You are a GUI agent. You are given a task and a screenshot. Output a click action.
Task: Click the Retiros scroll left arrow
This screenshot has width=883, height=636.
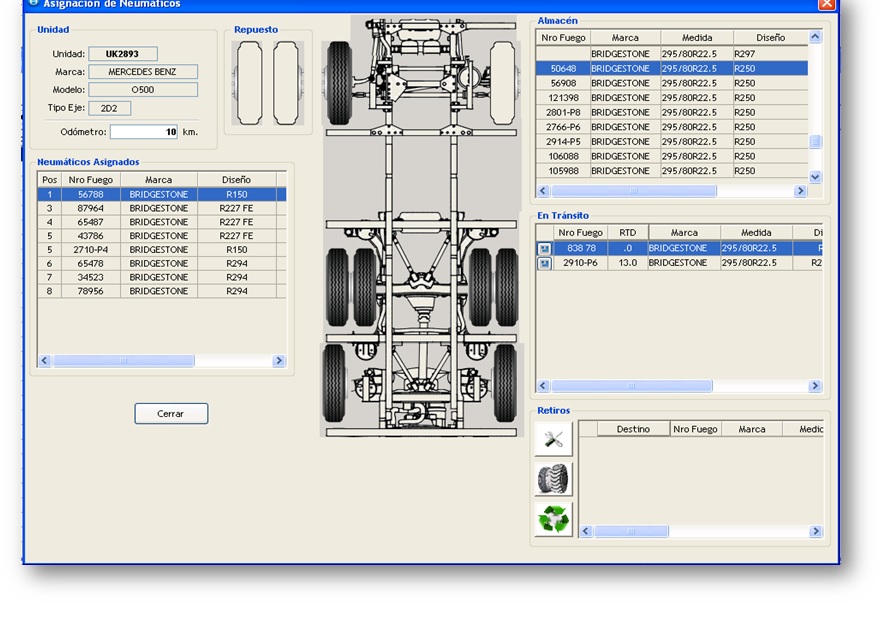[586, 531]
